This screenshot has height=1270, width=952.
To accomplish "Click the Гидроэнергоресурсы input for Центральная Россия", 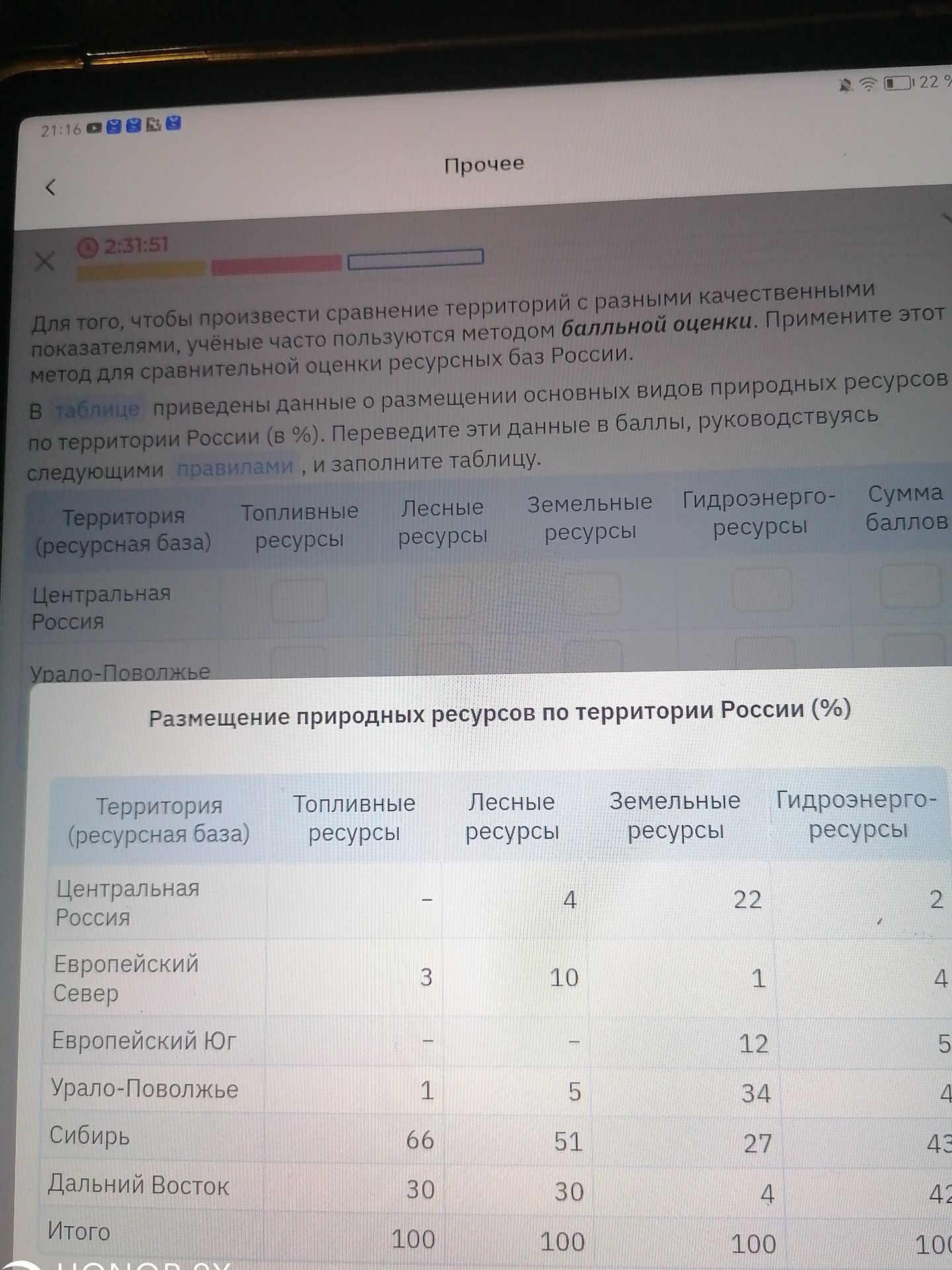I will click(x=764, y=589).
